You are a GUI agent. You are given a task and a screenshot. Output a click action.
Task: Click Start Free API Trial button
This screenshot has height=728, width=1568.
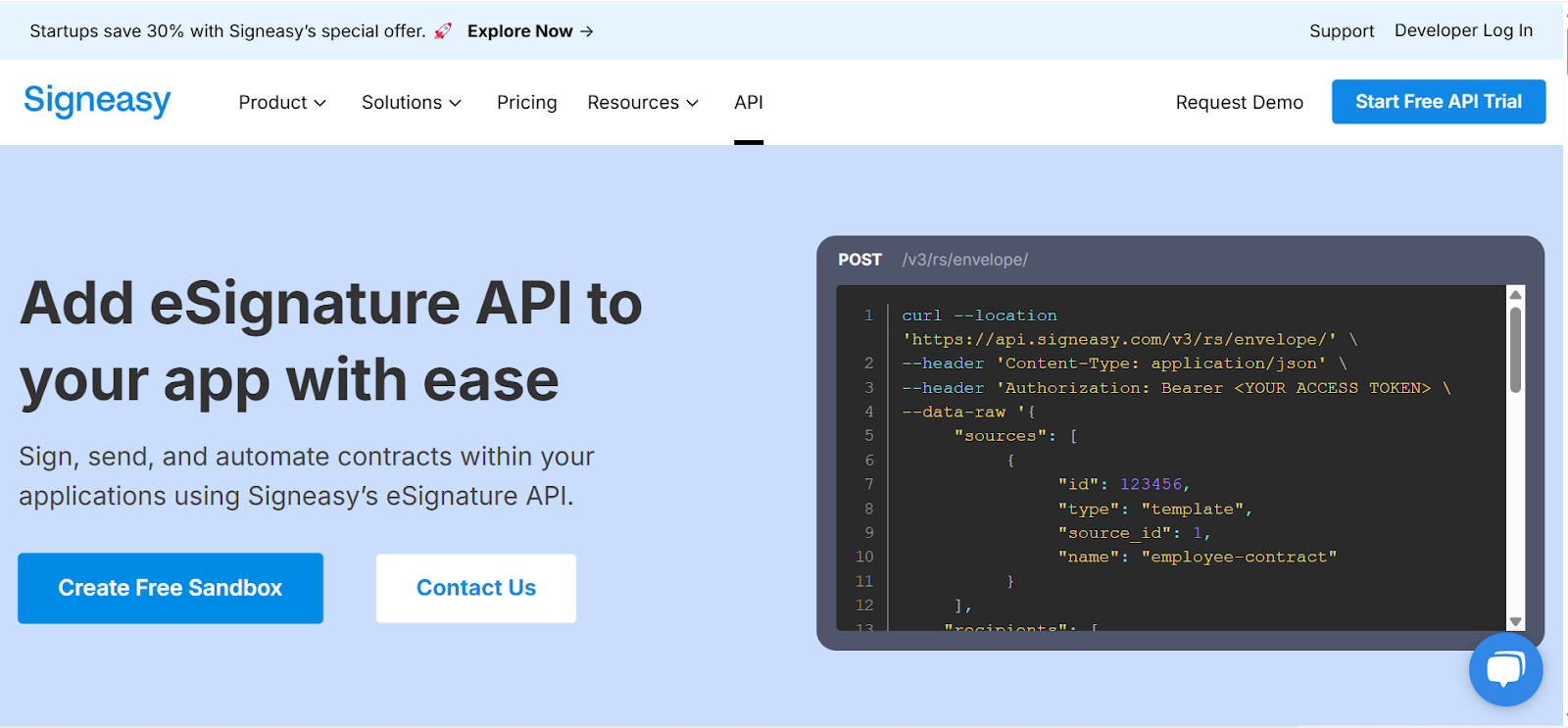(x=1439, y=102)
